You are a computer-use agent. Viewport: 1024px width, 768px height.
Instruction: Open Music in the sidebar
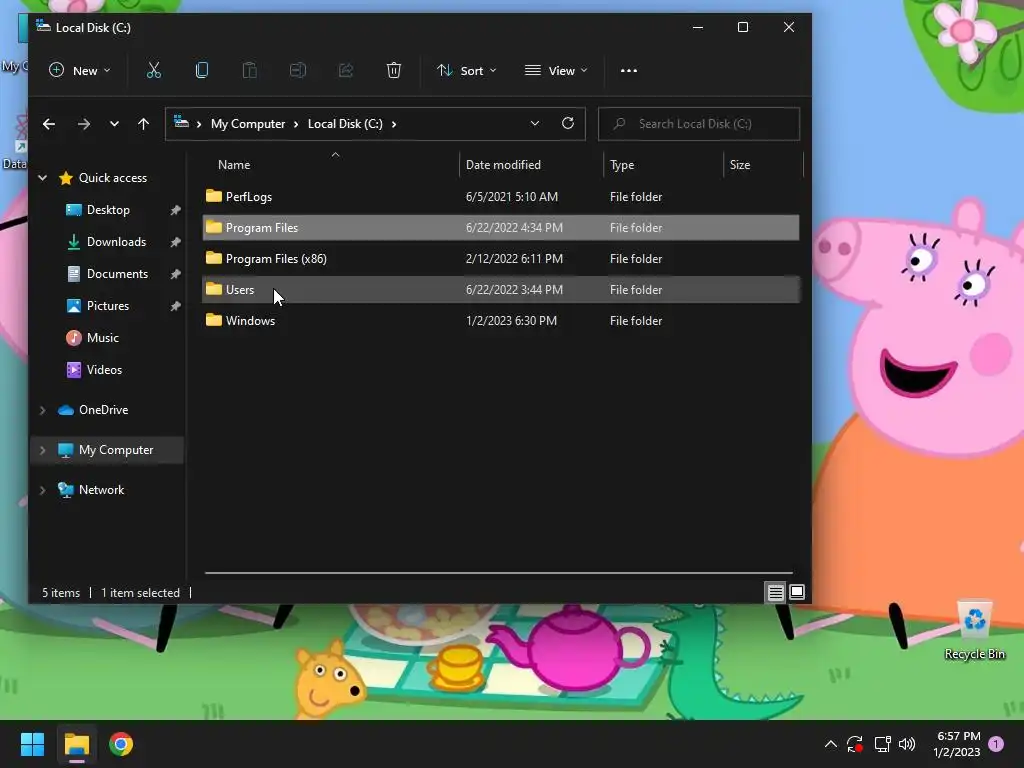point(103,338)
